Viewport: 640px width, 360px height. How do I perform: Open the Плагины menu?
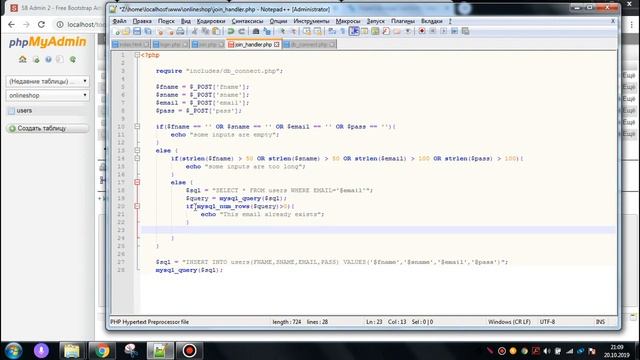click(403, 21)
